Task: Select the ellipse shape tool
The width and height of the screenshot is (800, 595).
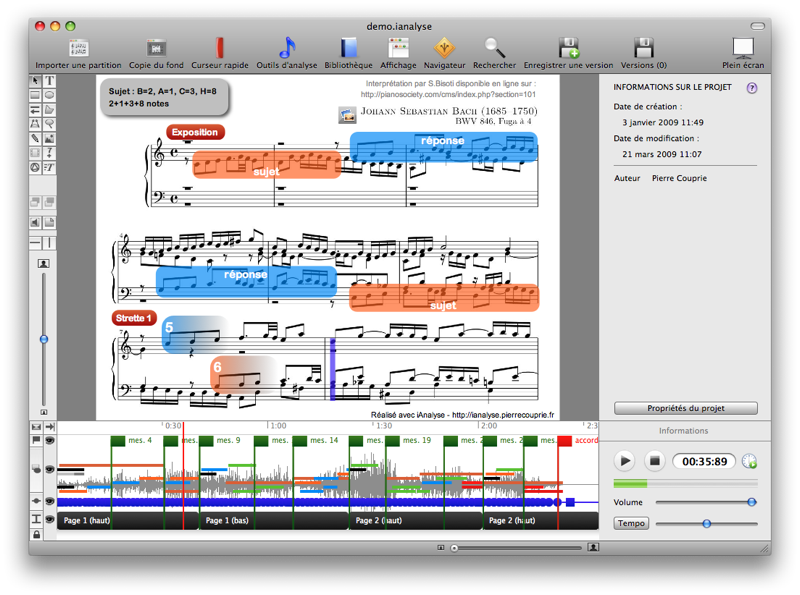Action: [49, 95]
